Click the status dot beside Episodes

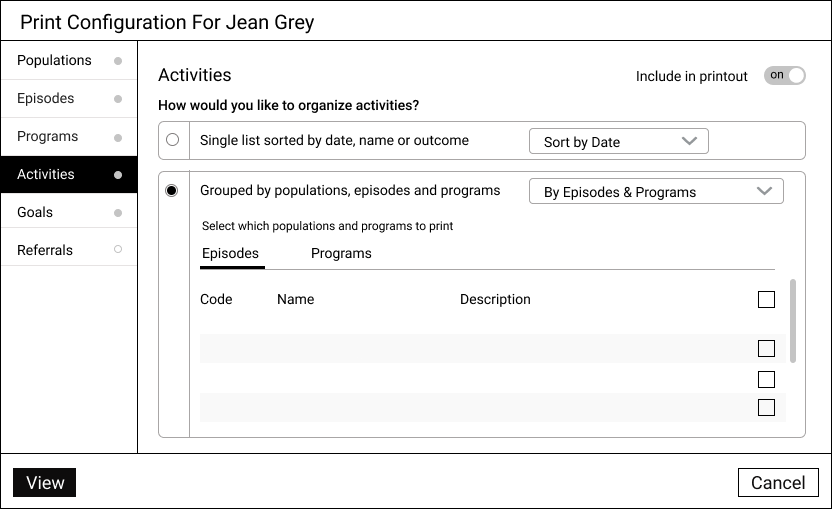[118, 99]
